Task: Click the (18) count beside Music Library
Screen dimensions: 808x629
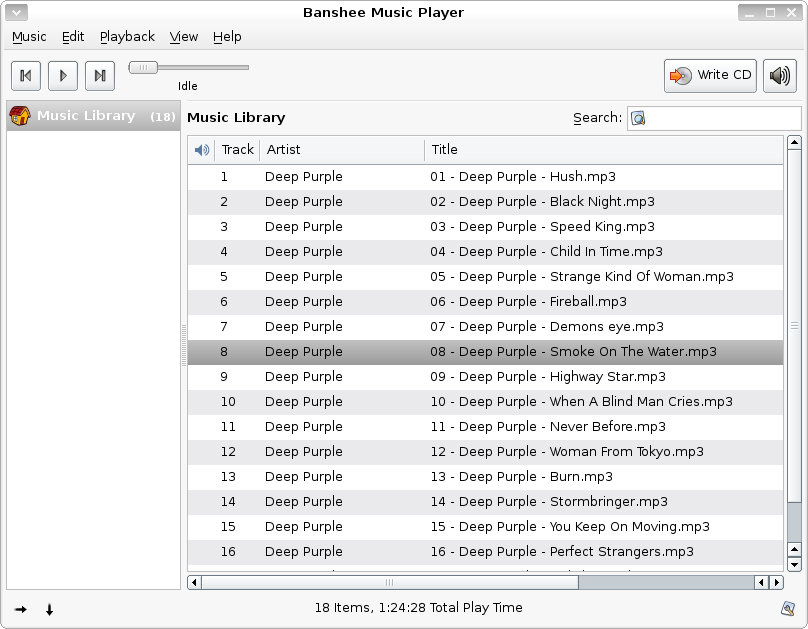Action: (x=163, y=117)
